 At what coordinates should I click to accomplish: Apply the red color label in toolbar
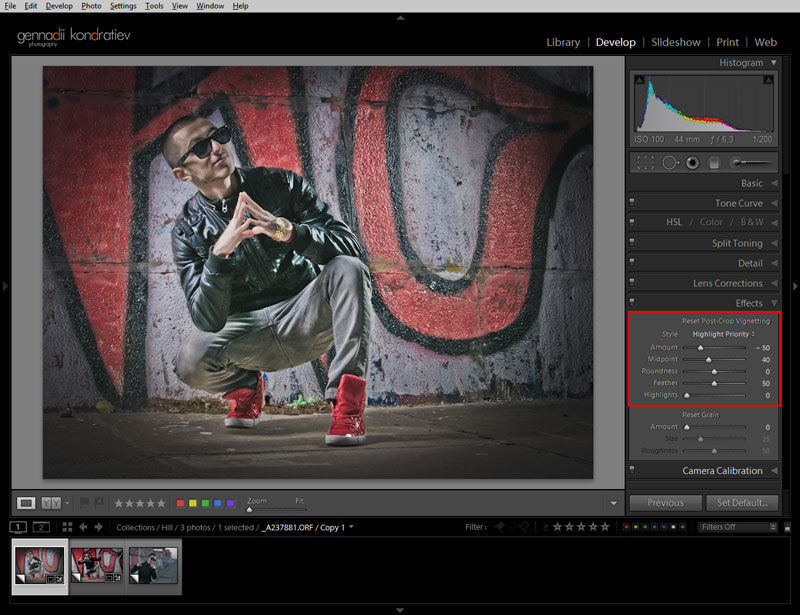[x=180, y=503]
